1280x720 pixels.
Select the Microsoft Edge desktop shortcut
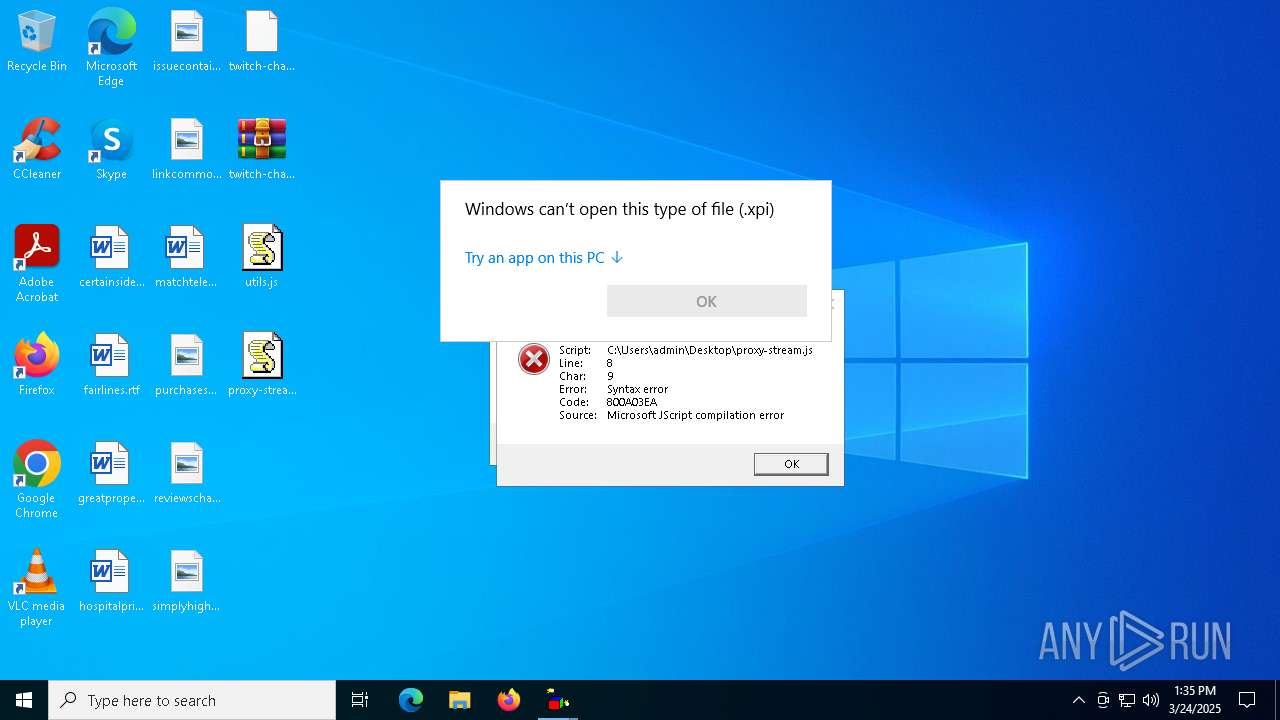point(111,48)
